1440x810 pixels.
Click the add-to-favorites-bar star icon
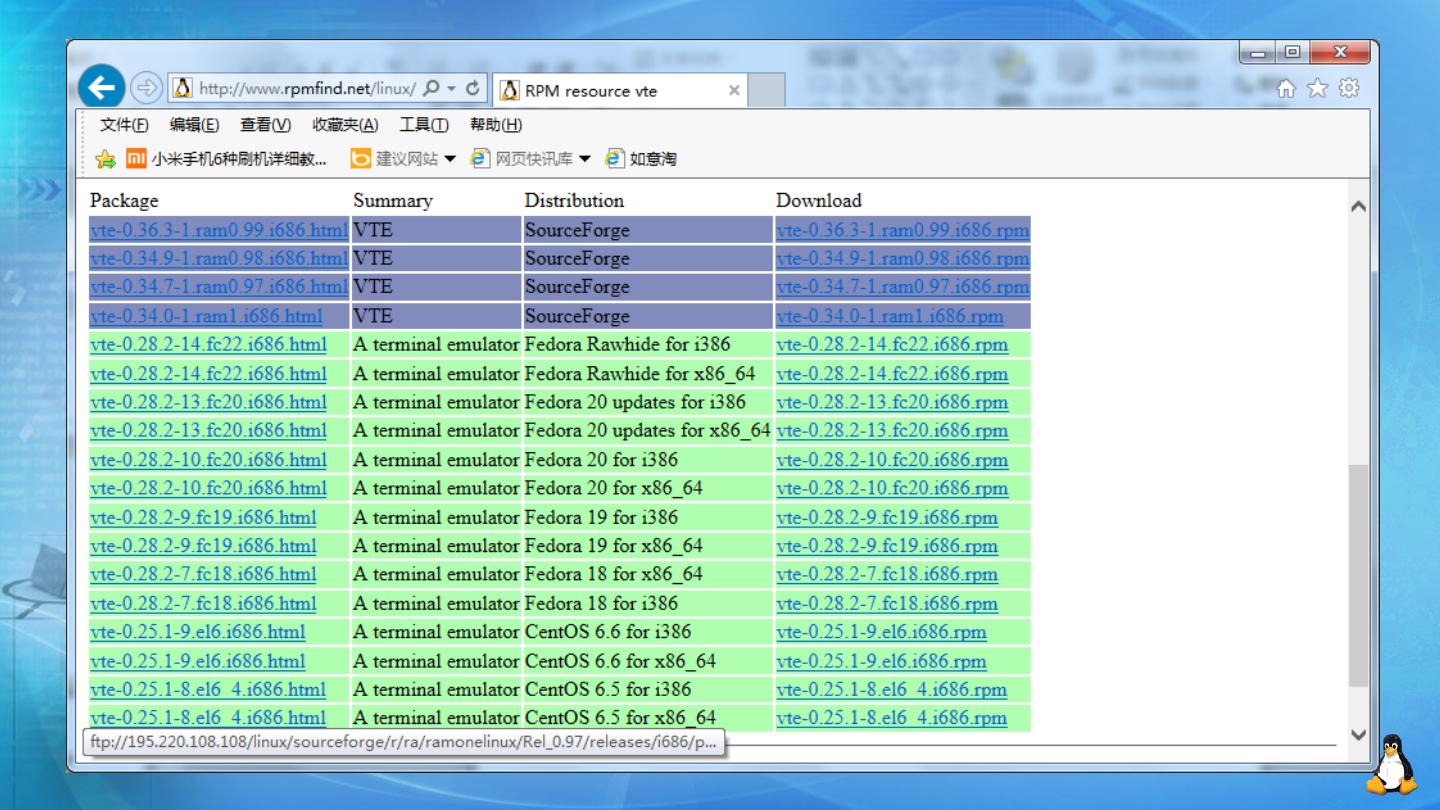pyautogui.click(x=105, y=159)
